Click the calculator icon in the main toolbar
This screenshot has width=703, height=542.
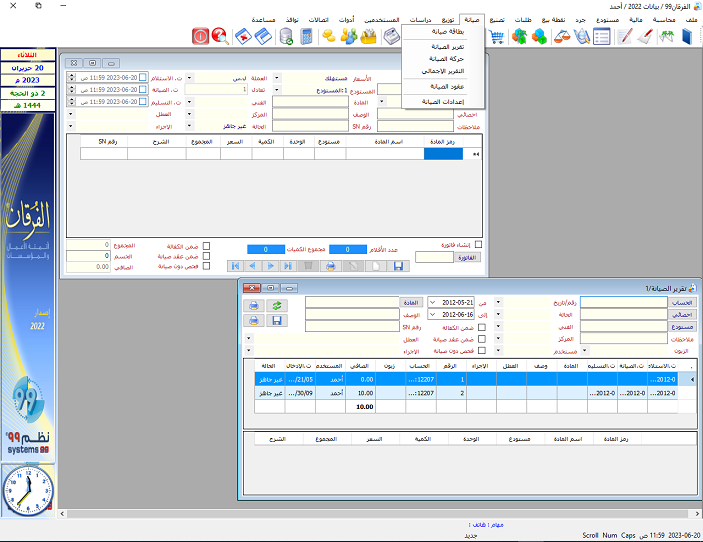click(306, 37)
